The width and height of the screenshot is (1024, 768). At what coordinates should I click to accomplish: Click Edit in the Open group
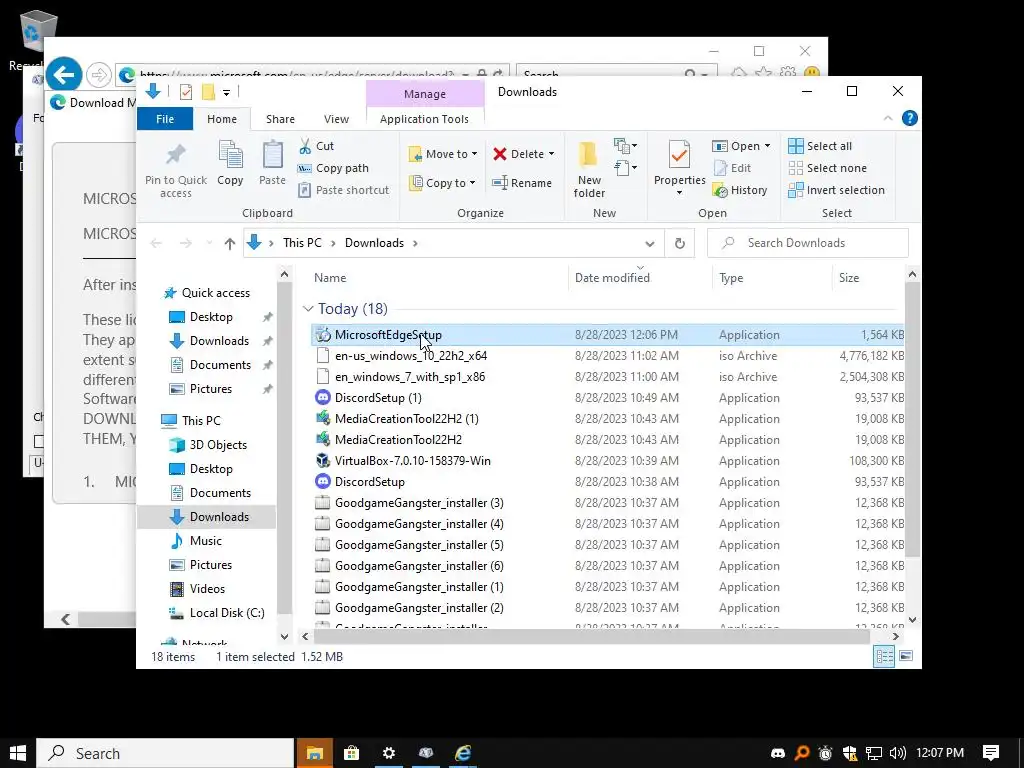click(732, 168)
